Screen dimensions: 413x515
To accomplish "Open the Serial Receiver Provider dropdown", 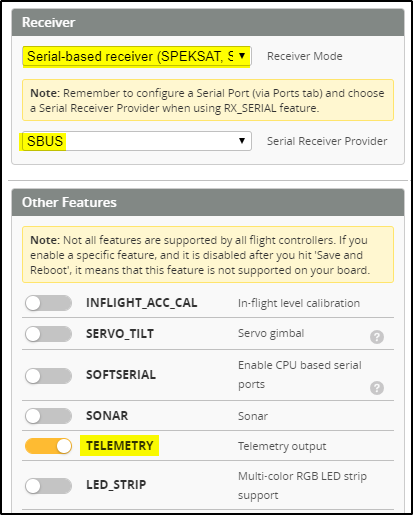I will coord(137,141).
